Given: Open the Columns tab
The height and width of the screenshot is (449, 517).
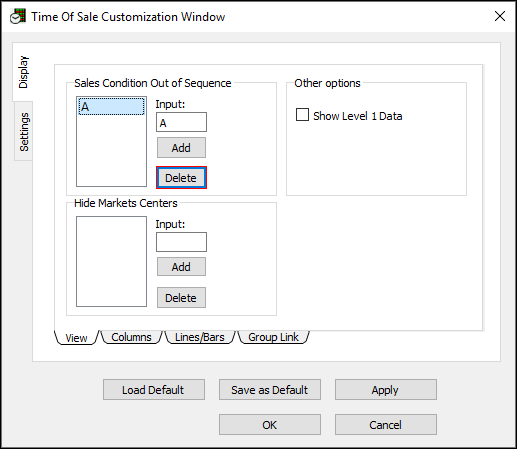Looking at the screenshot, I should pyautogui.click(x=131, y=337).
